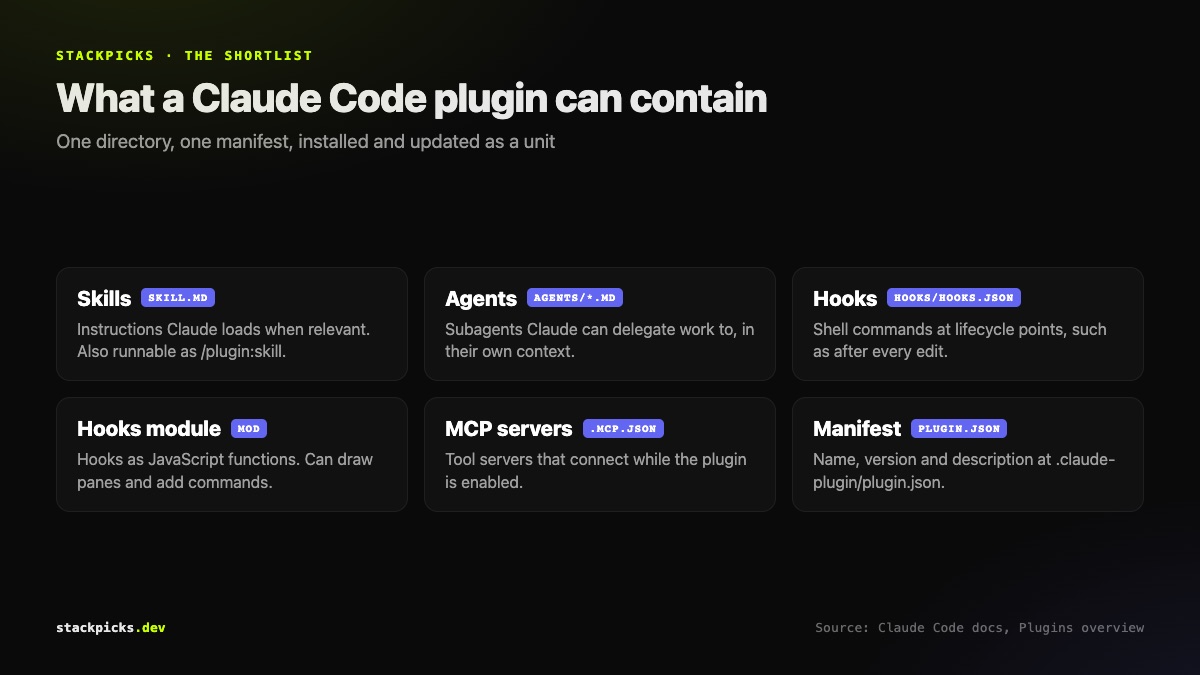Image resolution: width=1200 pixels, height=675 pixels.
Task: Click the HOOKS/HOOKS.JSON badge
Action: tap(954, 298)
